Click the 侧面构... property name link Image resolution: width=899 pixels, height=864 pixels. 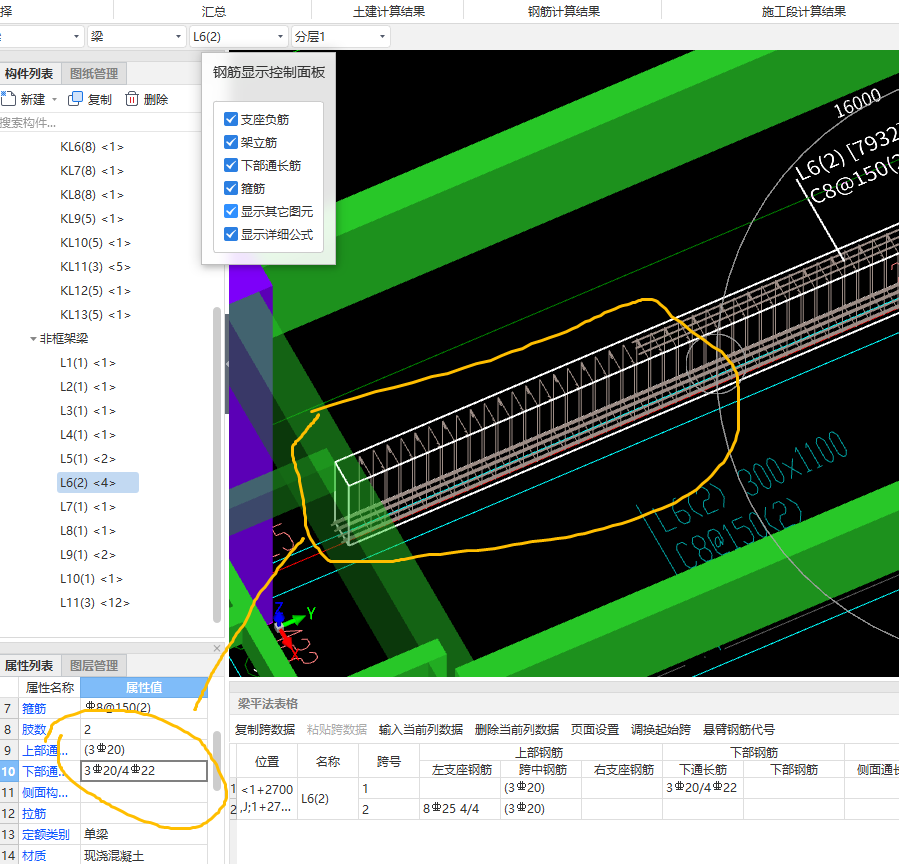pyautogui.click(x=45, y=792)
